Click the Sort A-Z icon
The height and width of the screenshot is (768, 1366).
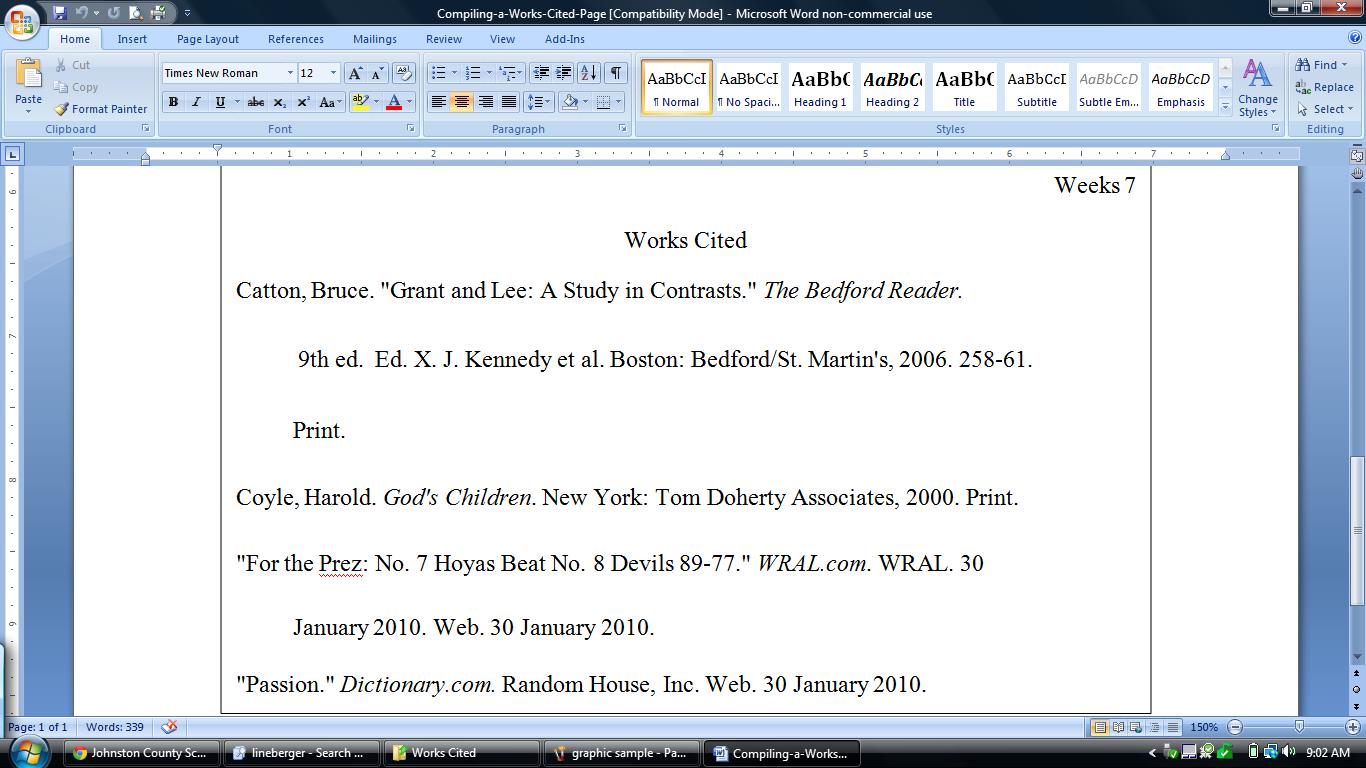589,73
